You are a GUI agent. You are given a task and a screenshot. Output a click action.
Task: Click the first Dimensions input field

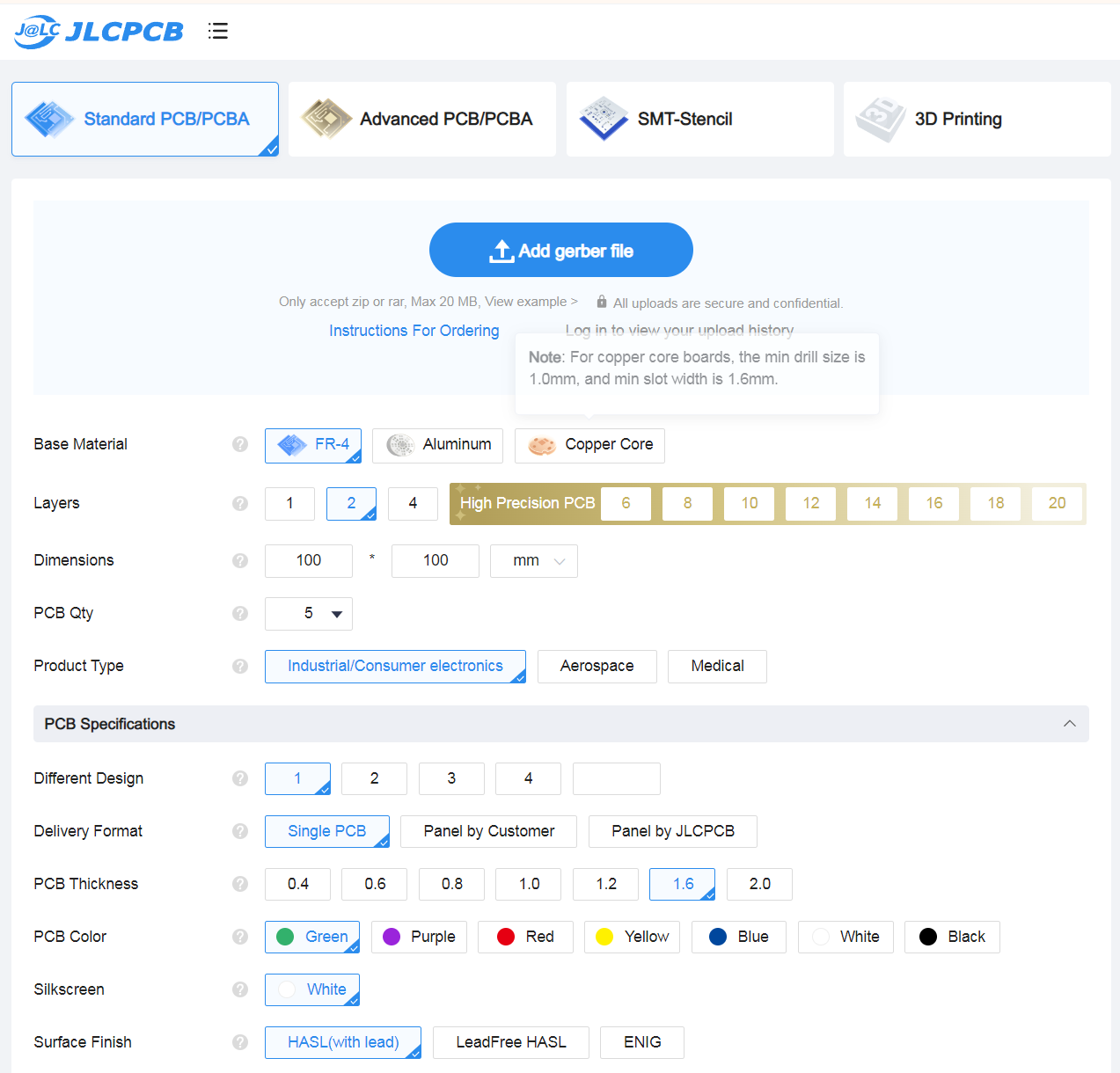309,561
